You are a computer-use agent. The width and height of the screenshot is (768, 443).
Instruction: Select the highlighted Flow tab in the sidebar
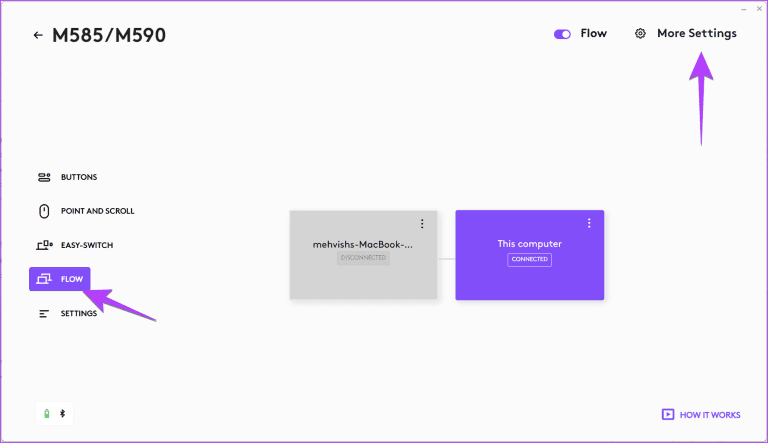pos(60,279)
